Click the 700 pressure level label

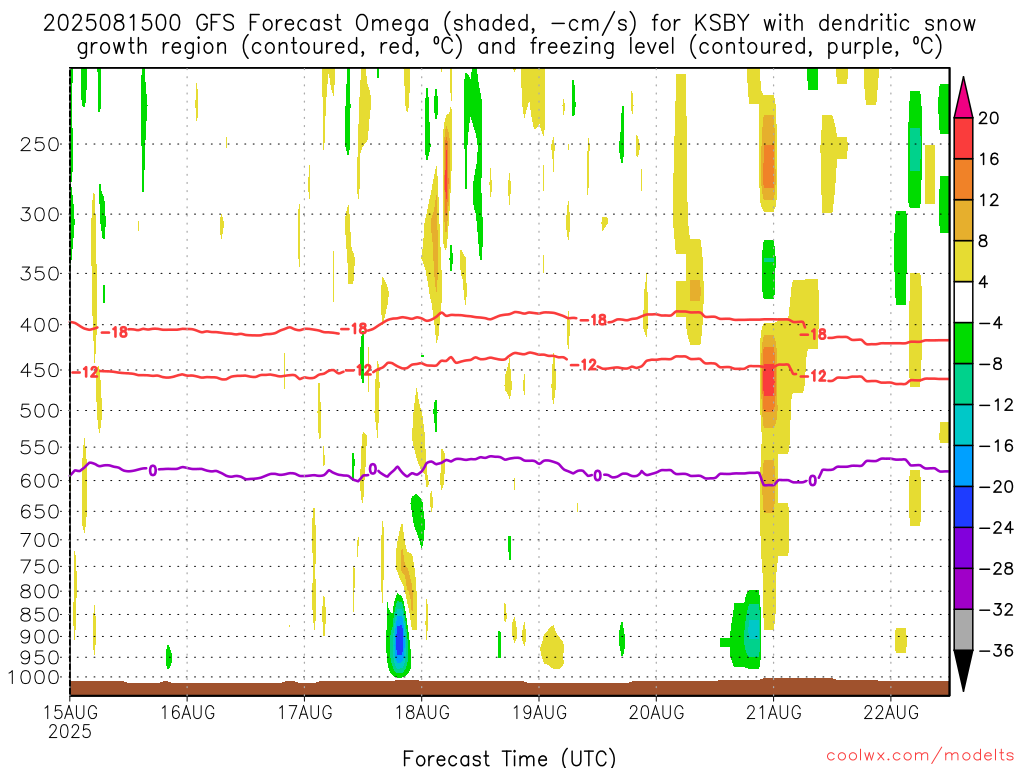(x=40, y=540)
